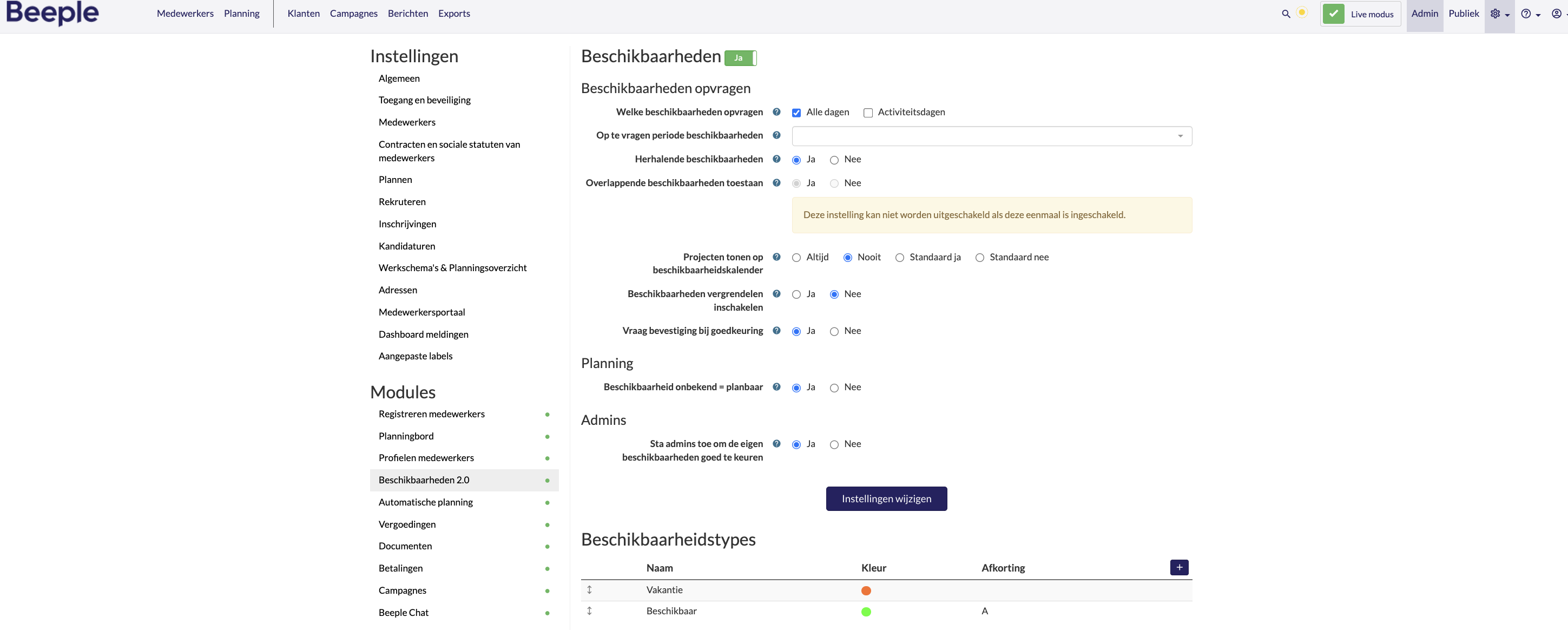Open Algemeen settings page
The width and height of the screenshot is (1568, 630).
pyautogui.click(x=399, y=78)
